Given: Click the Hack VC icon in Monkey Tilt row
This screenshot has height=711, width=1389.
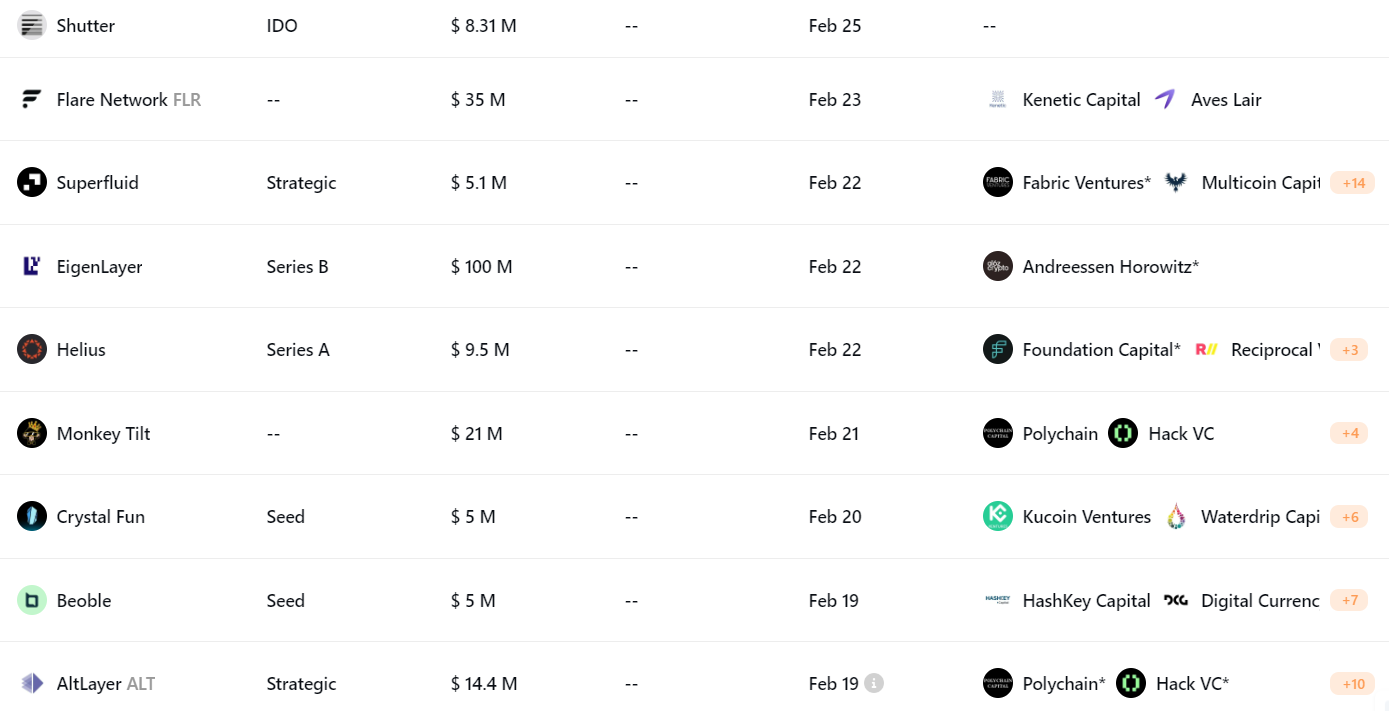Looking at the screenshot, I should (x=1123, y=433).
